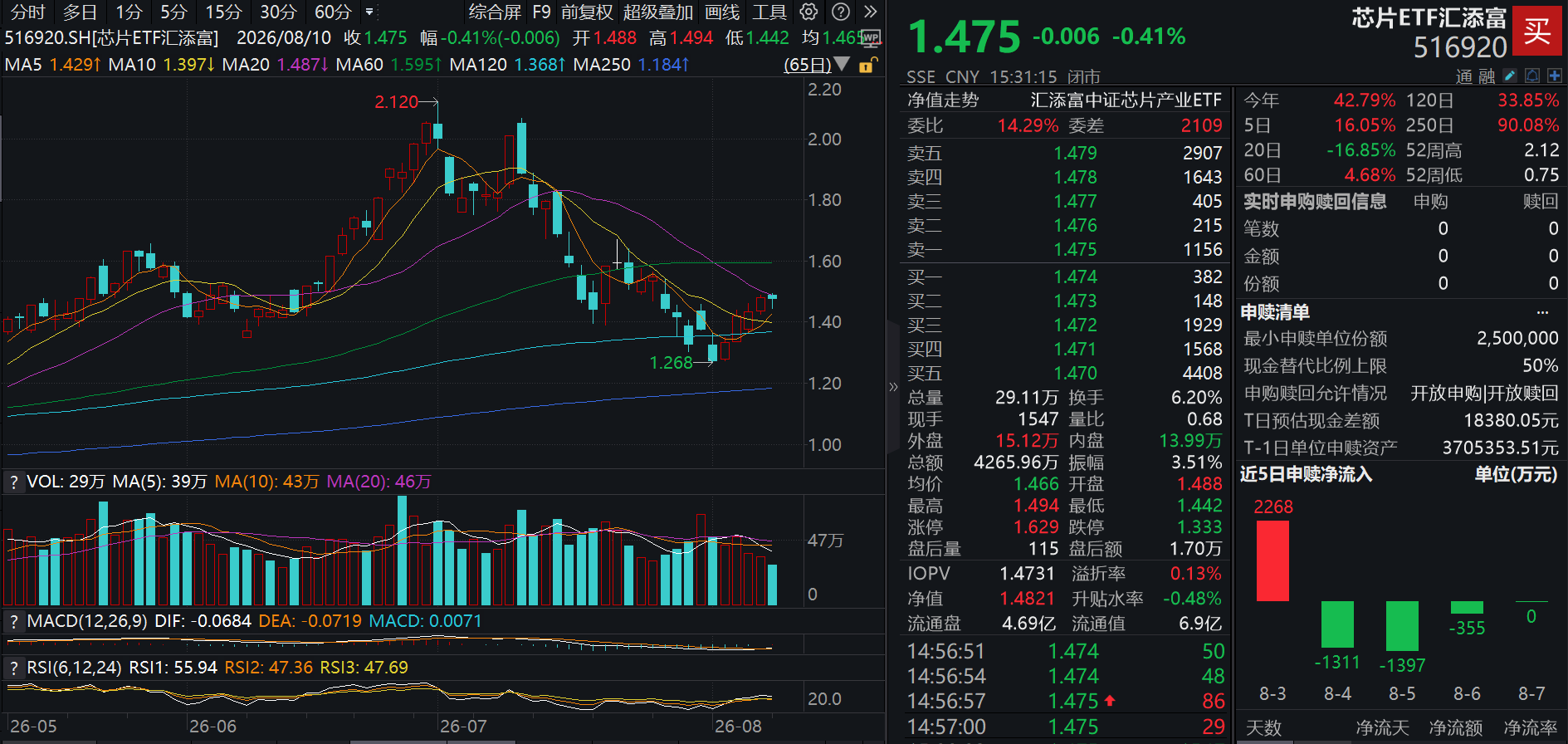Viewport: 1568px width, 744px height.
Task: Click the 汇添富中证芯片产业ETF fund name
Action: (1126, 100)
